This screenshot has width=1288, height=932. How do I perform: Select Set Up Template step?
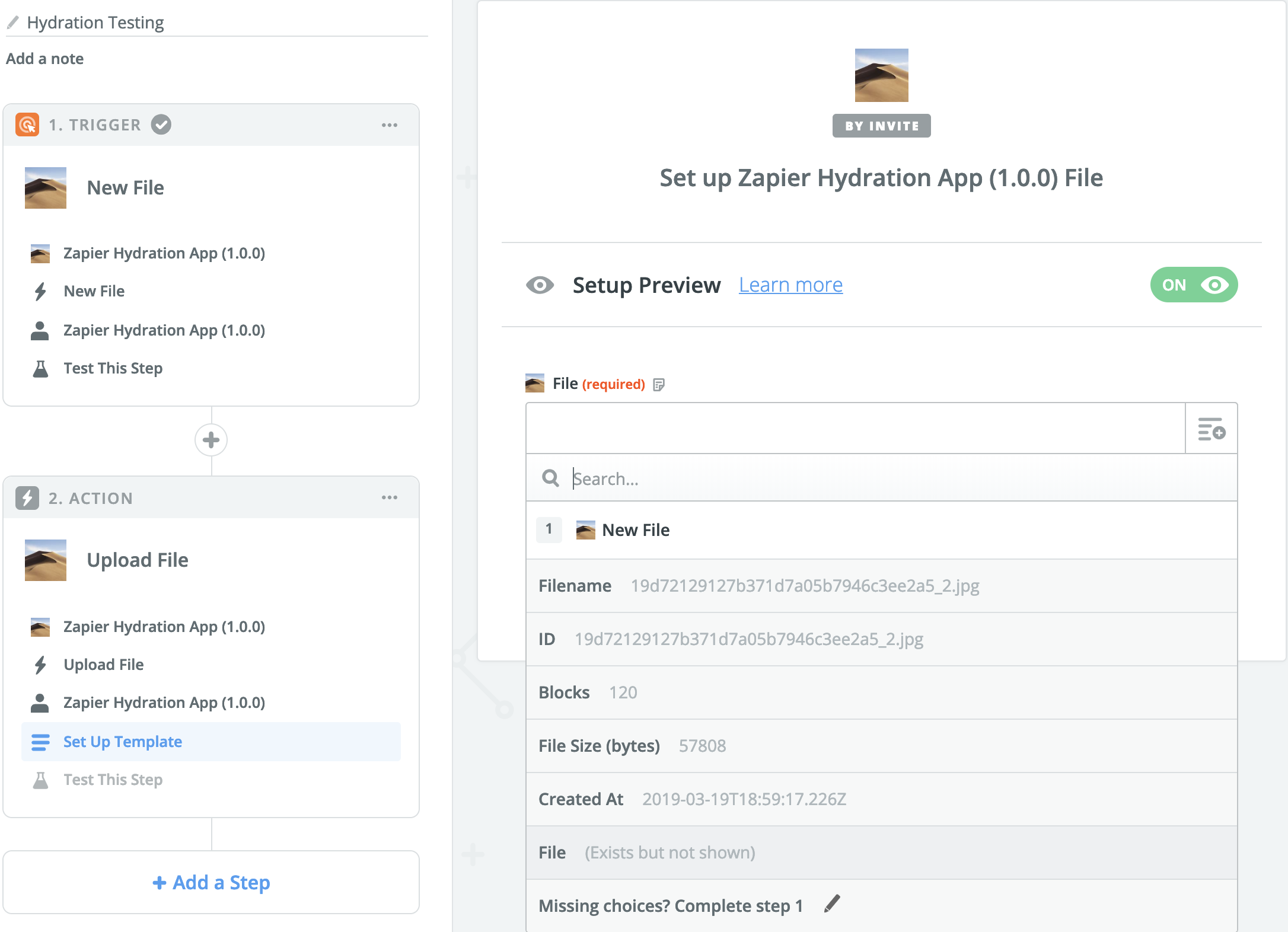(x=123, y=742)
